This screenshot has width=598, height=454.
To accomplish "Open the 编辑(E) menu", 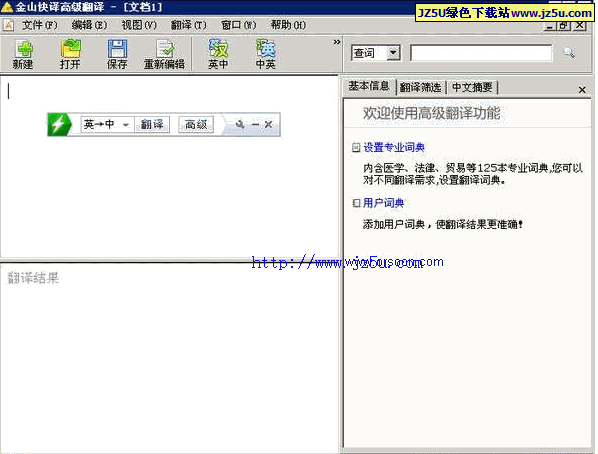I will coord(89,25).
